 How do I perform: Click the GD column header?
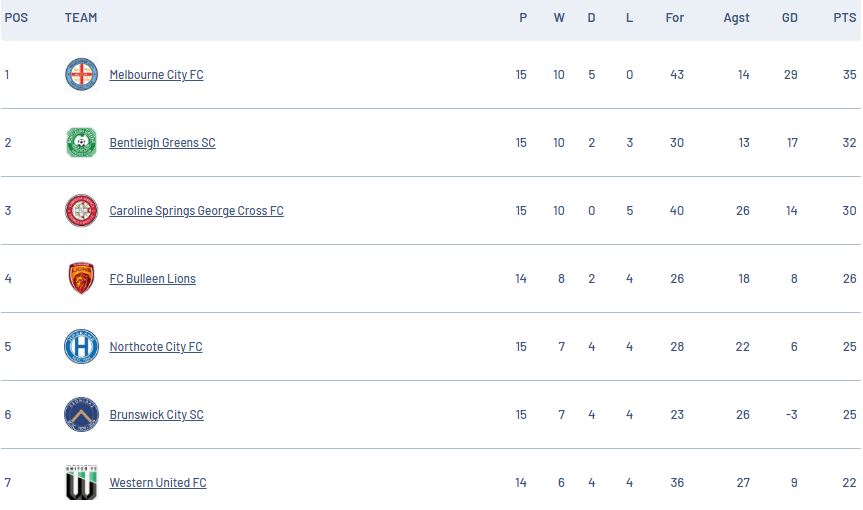789,18
